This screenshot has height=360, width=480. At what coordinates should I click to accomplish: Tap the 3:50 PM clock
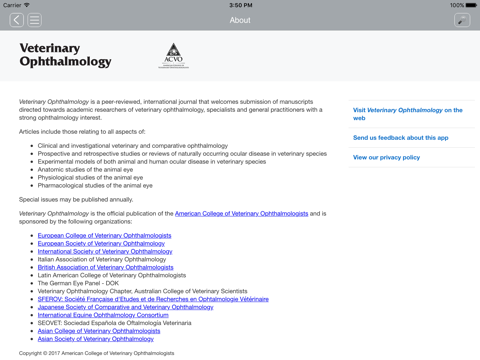tap(240, 5)
